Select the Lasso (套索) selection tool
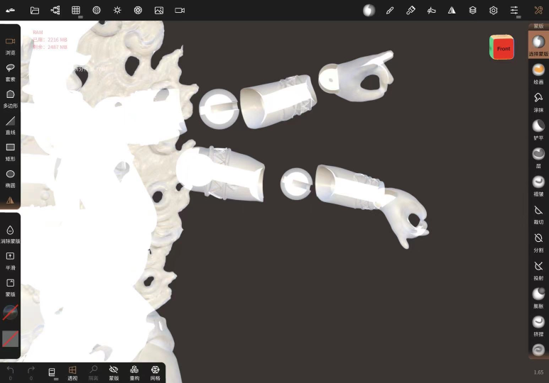Viewport: 549px width, 383px height. [x=10, y=72]
